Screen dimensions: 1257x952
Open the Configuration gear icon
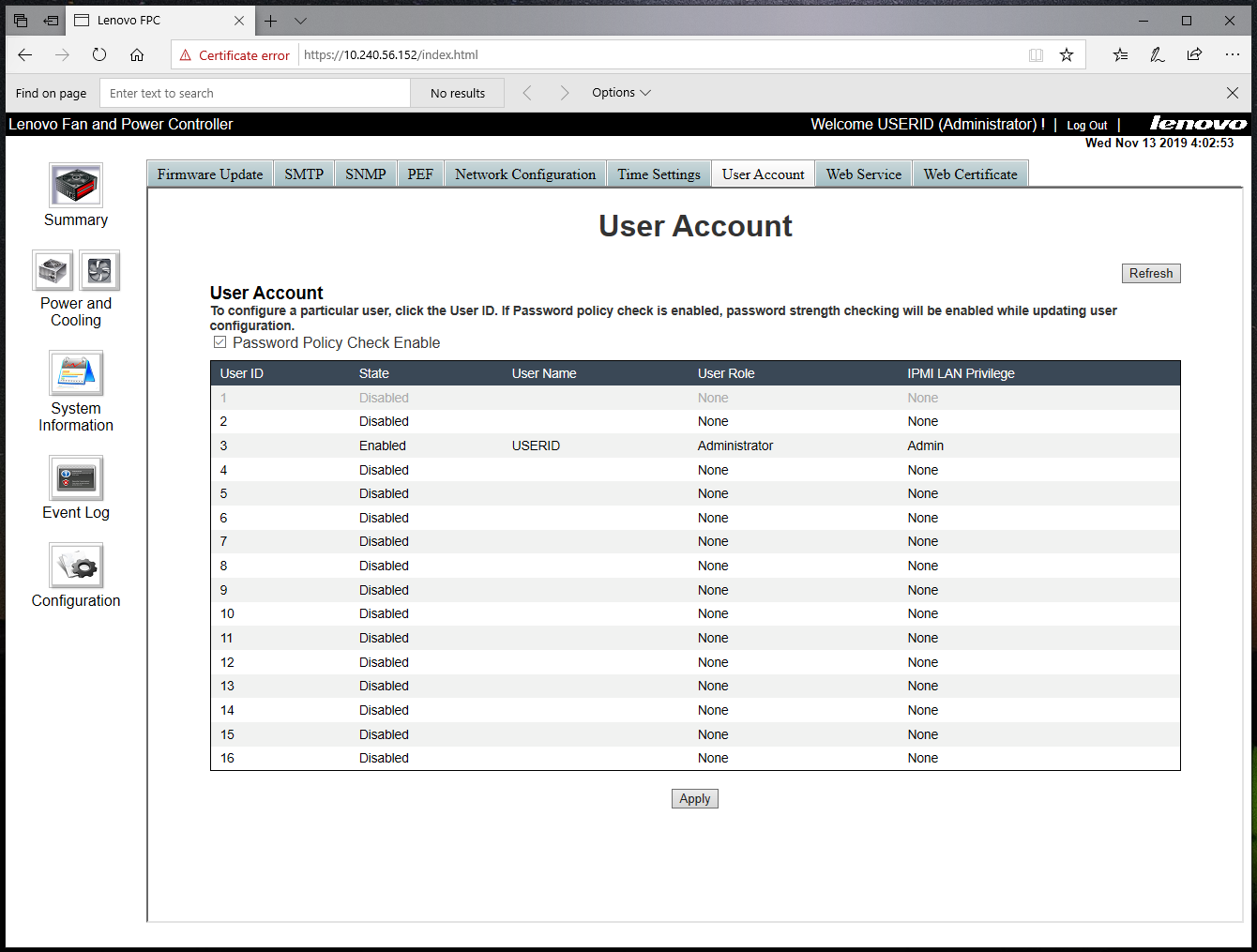click(76, 566)
